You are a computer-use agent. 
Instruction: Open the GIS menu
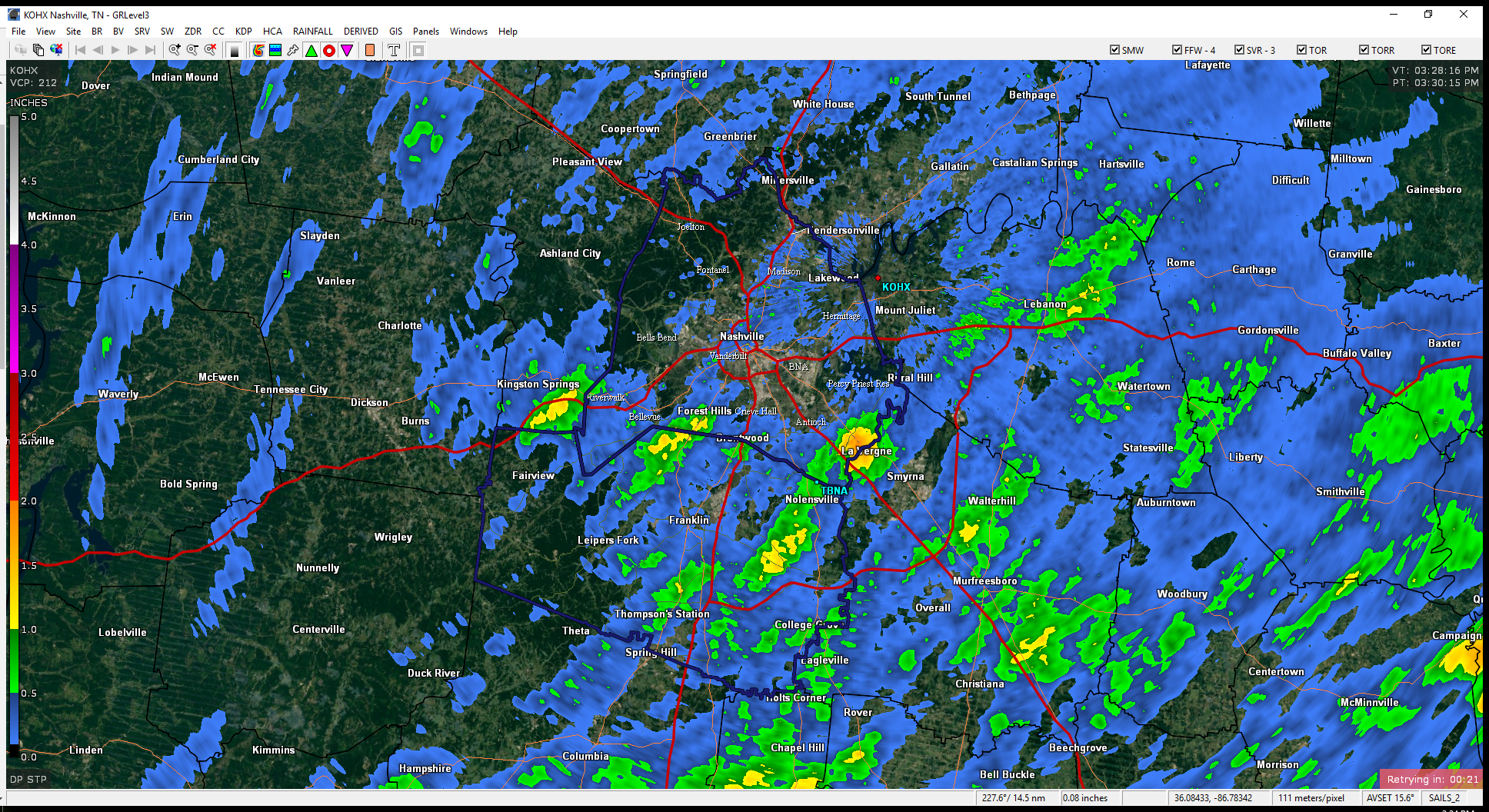click(396, 32)
